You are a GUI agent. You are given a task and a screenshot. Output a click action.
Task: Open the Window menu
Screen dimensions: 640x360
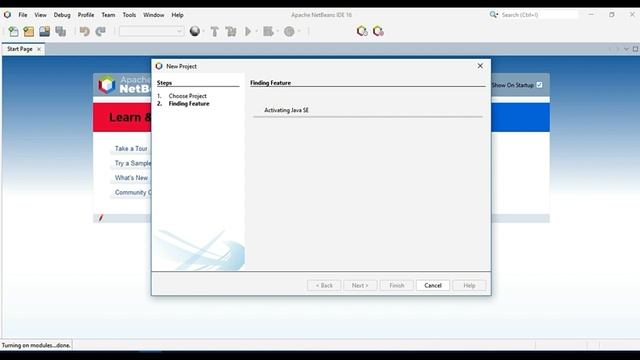[153, 15]
